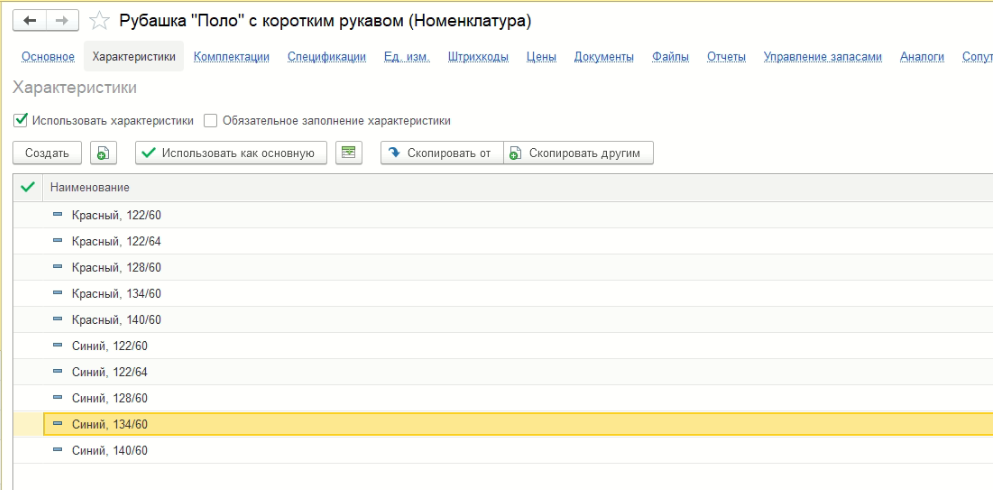
Task: Click the row icon of Красный, 122/64
Action: pyautogui.click(x=58, y=241)
